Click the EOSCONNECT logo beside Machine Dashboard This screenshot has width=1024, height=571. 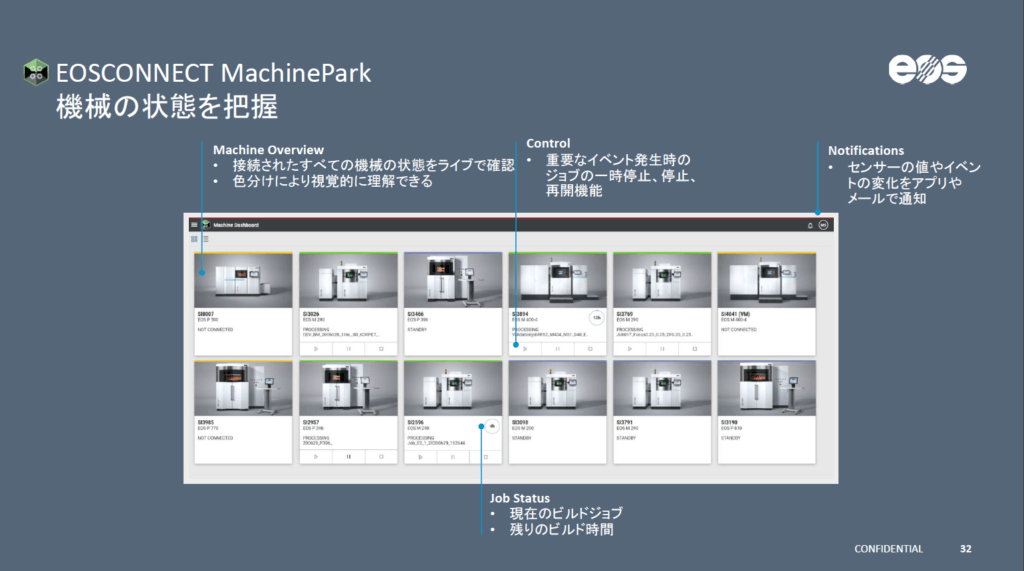point(206,225)
